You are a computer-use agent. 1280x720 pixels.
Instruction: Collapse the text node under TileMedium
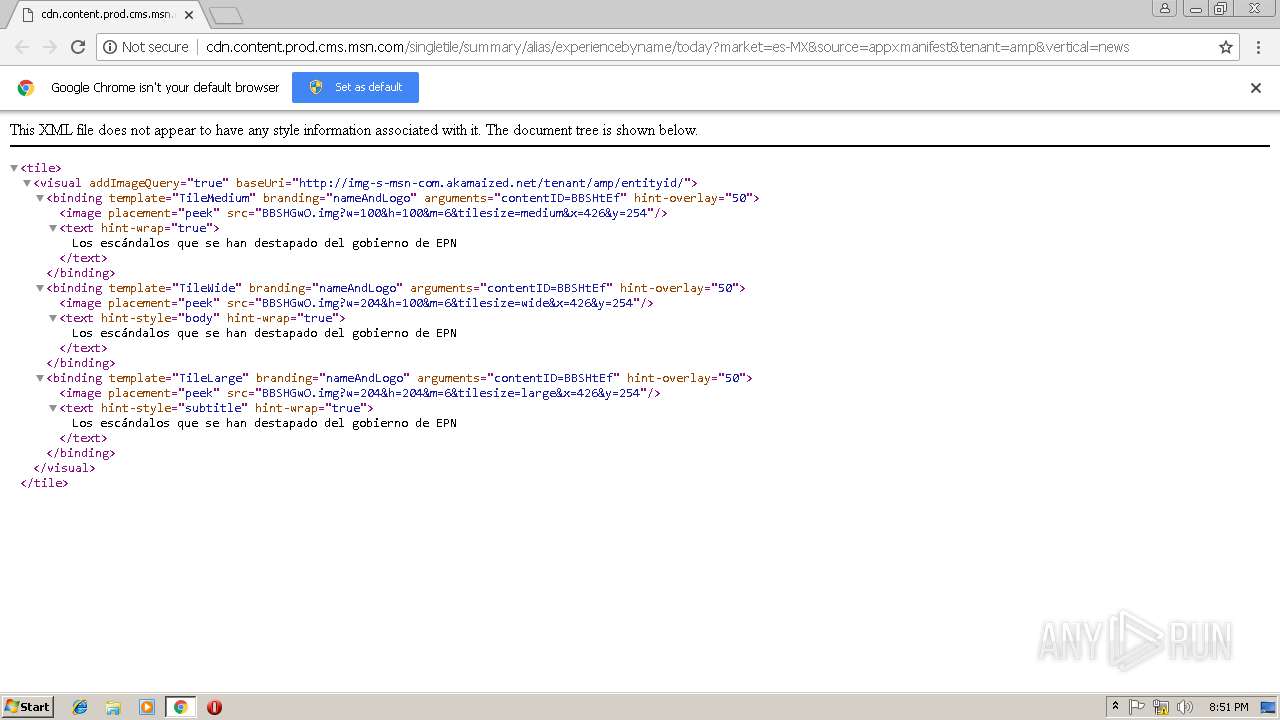(x=53, y=228)
